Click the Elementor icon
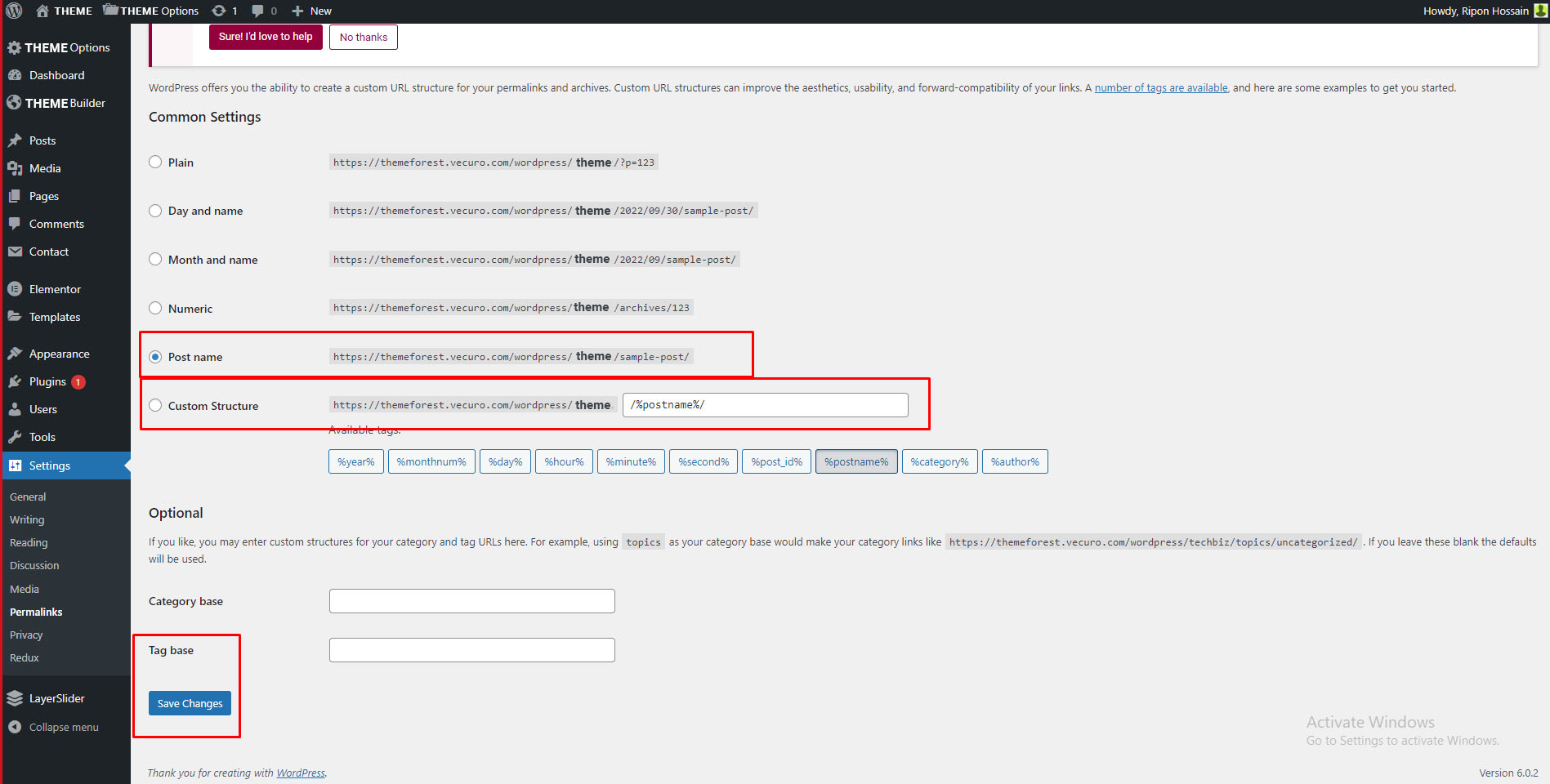 [x=15, y=289]
